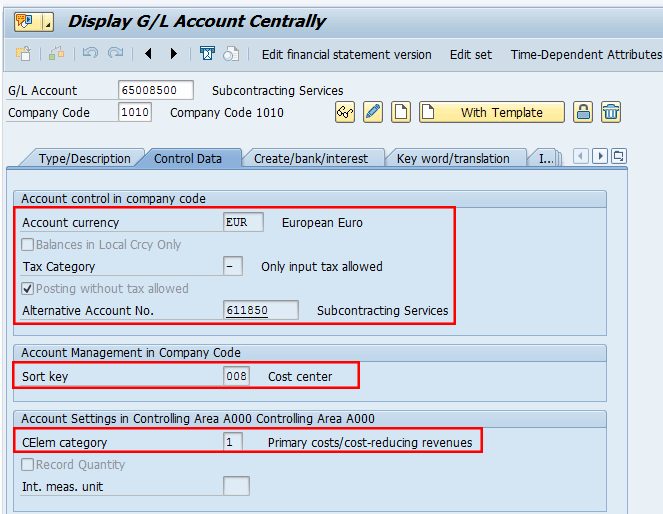The image size is (663, 514).
Task: Click the Create new account page icon
Action: [401, 112]
